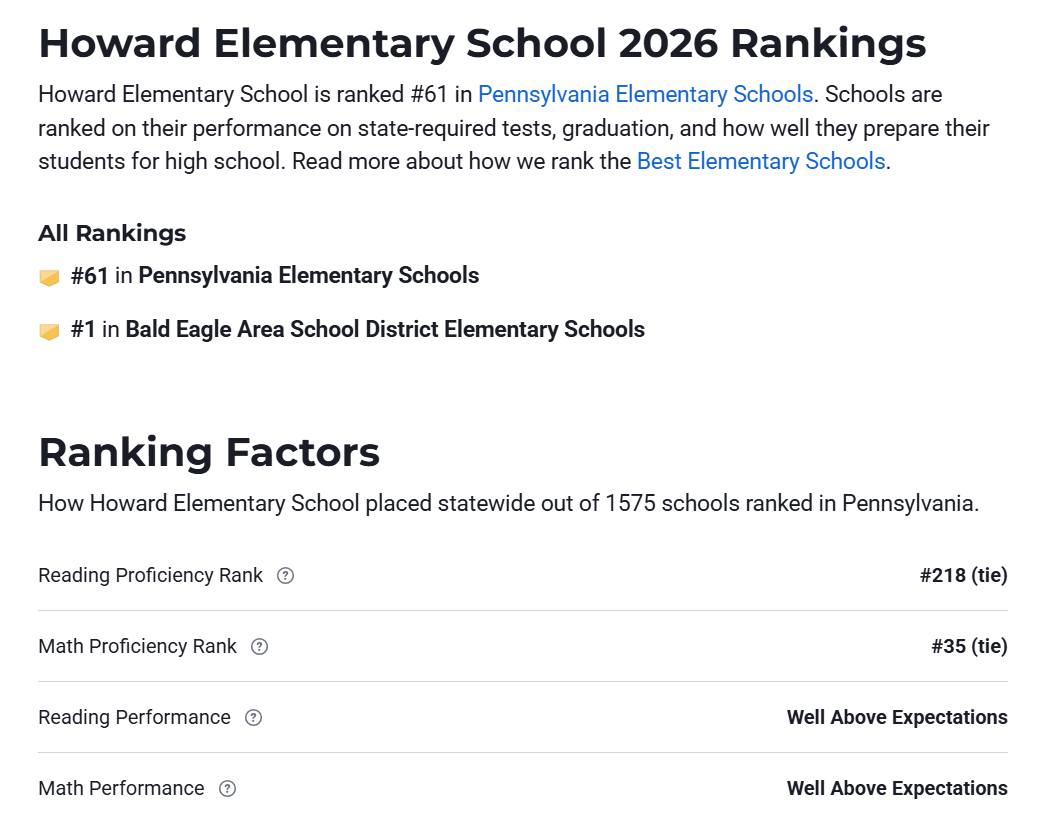The width and height of the screenshot is (1058, 820).
Task: Click the badge icon beside #1 ranking
Action: click(49, 331)
